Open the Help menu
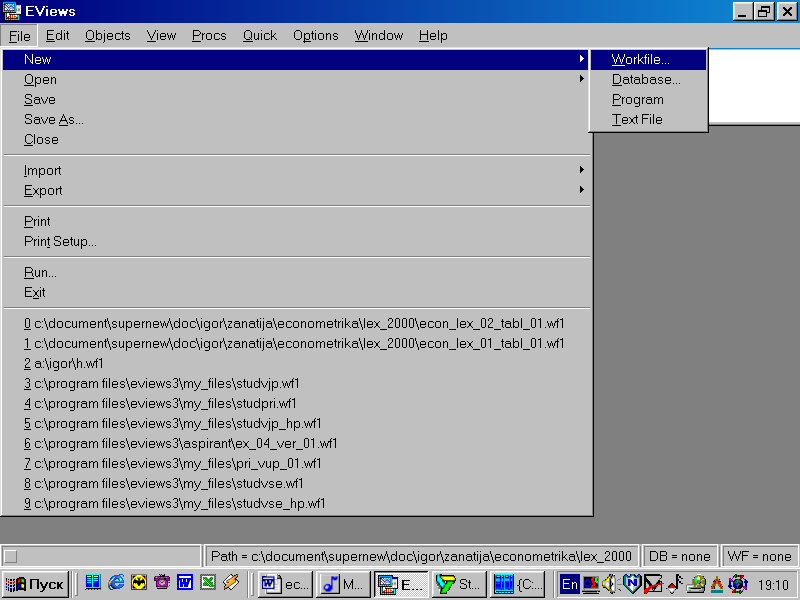Viewport: 800px width, 600px height. point(433,36)
